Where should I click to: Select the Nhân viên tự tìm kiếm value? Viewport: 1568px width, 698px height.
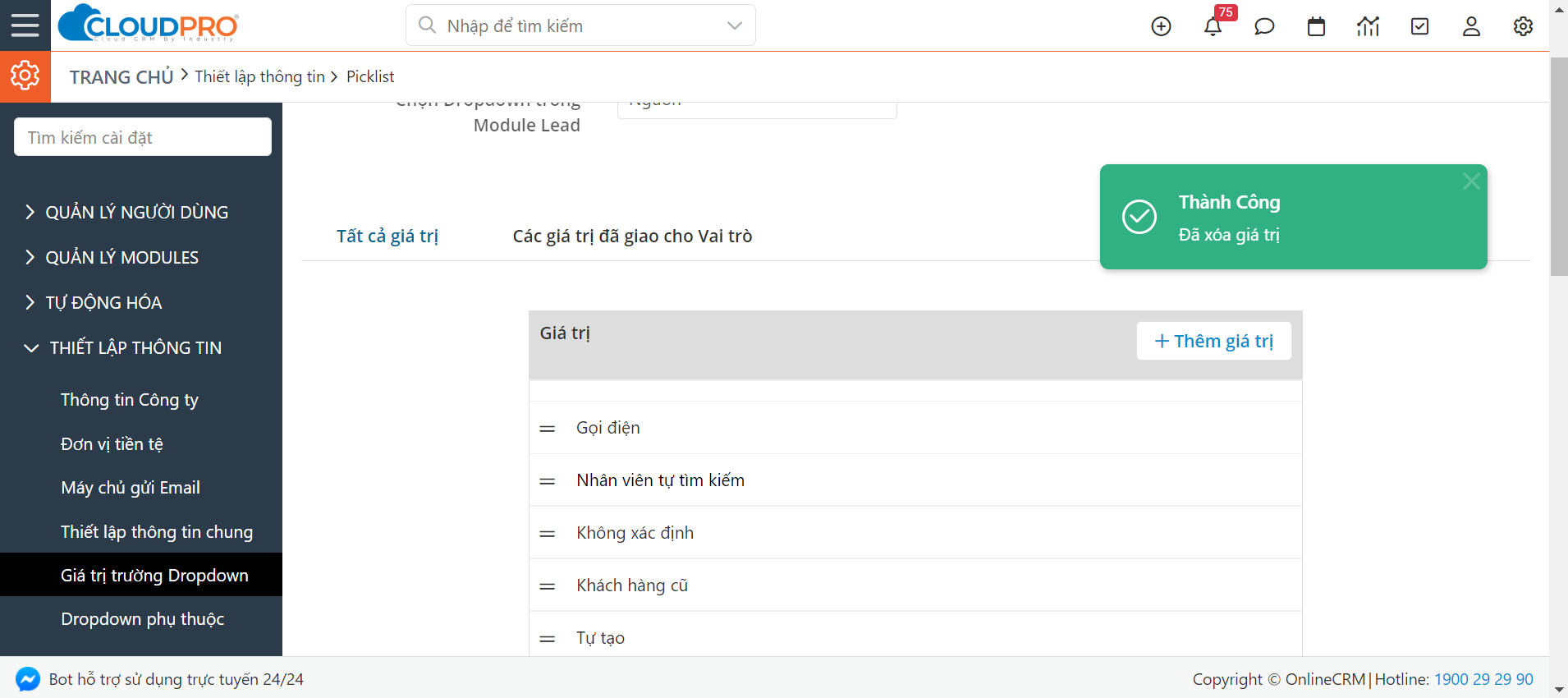660,480
